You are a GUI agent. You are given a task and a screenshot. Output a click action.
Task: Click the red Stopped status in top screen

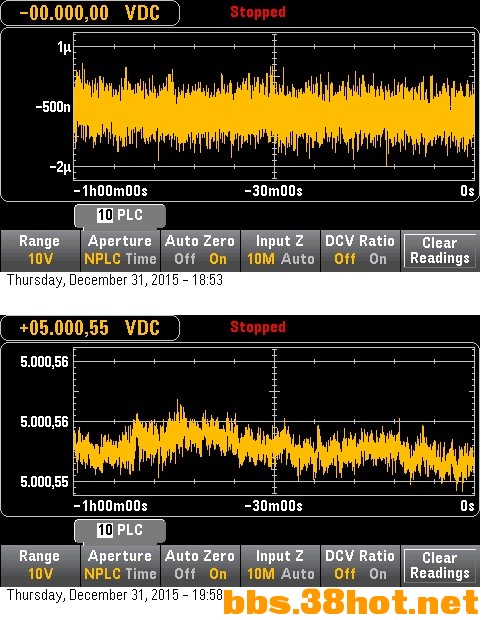point(258,12)
